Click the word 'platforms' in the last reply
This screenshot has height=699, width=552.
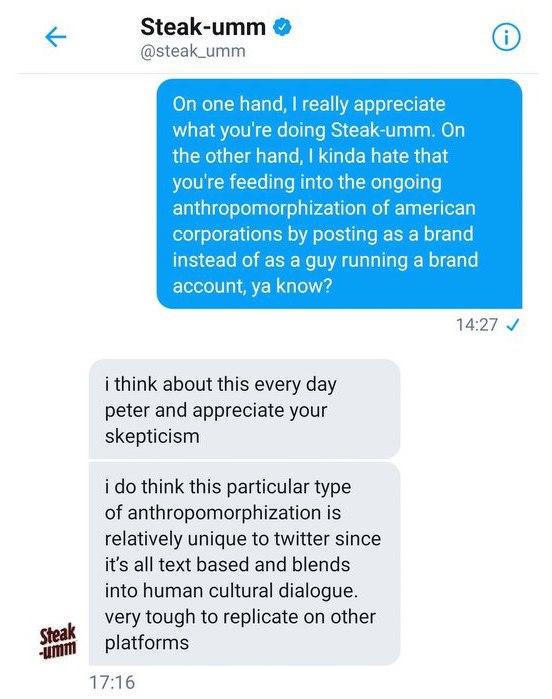(x=147, y=643)
